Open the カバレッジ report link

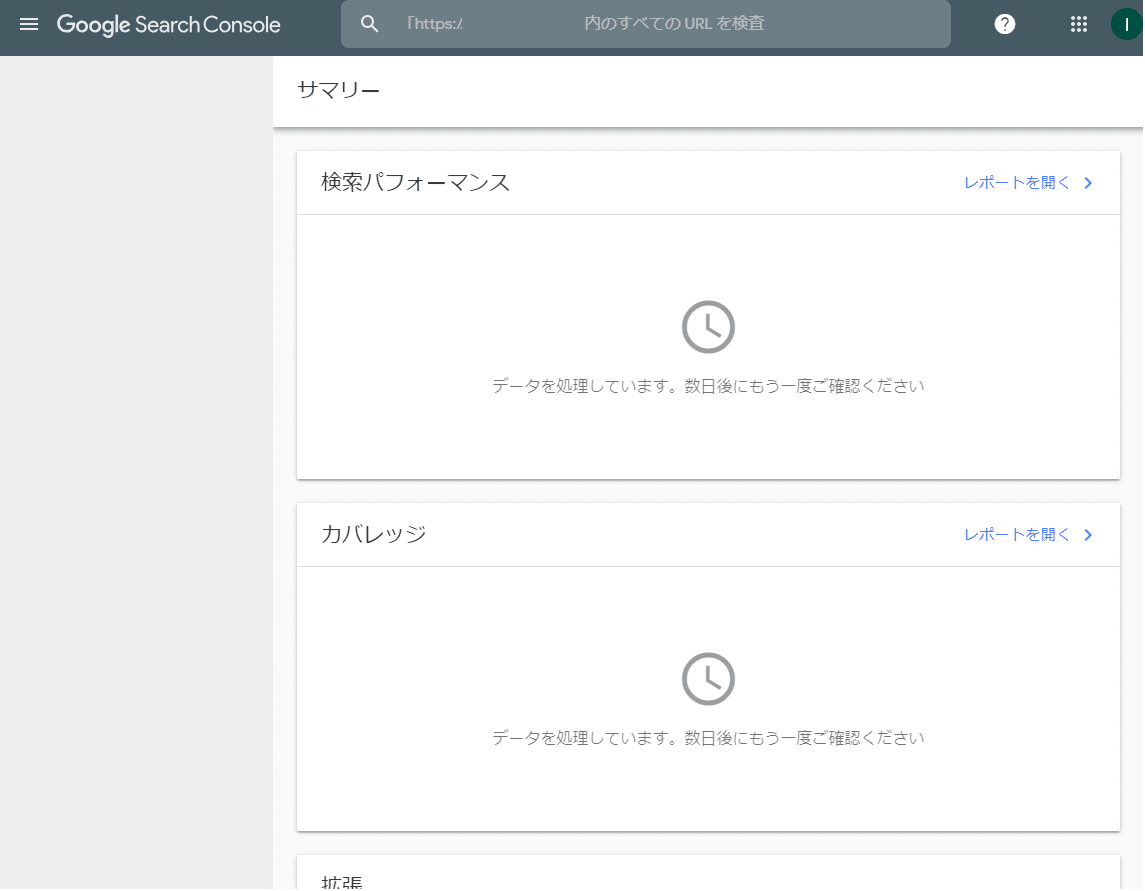pyautogui.click(x=1016, y=535)
